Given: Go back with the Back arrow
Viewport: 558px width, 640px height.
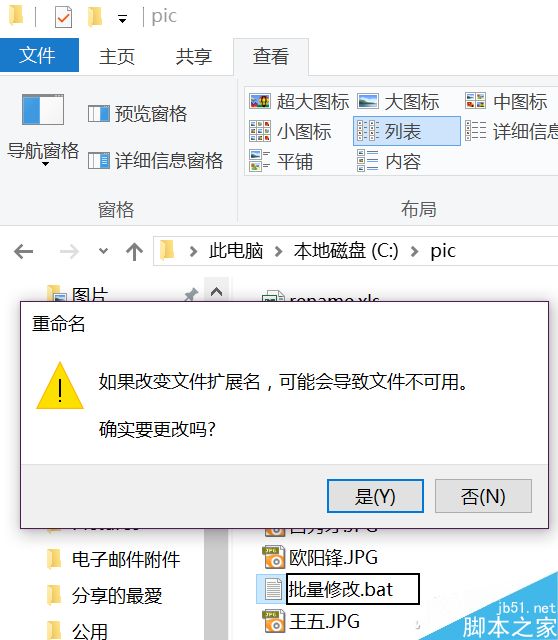Looking at the screenshot, I should (23, 251).
